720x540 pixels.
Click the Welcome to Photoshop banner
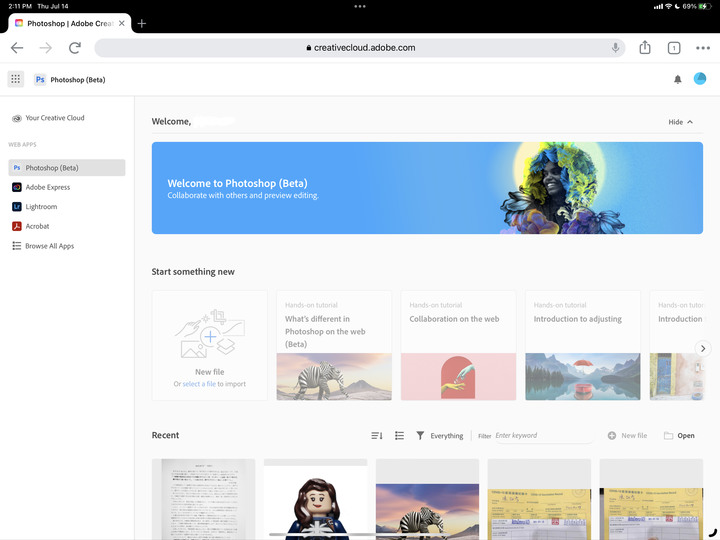427,188
